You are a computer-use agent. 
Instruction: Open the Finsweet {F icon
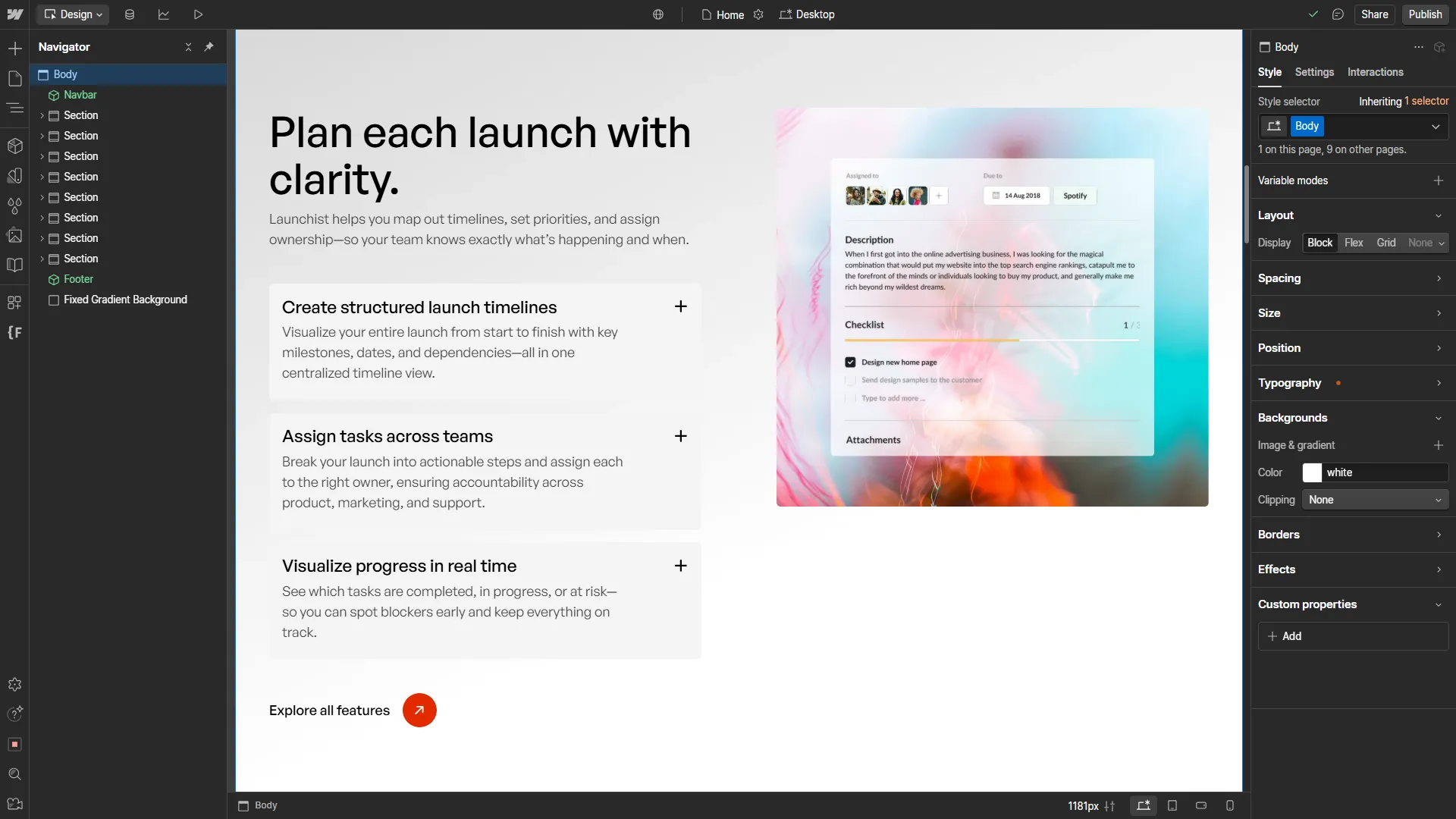tap(14, 332)
